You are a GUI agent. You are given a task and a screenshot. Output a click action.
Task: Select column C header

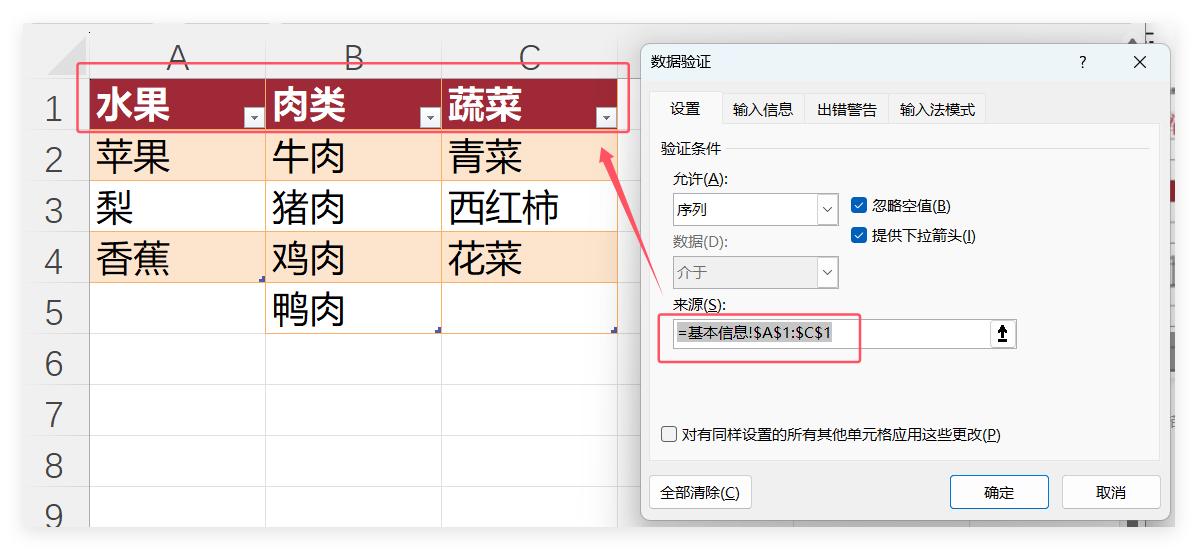tap(529, 58)
